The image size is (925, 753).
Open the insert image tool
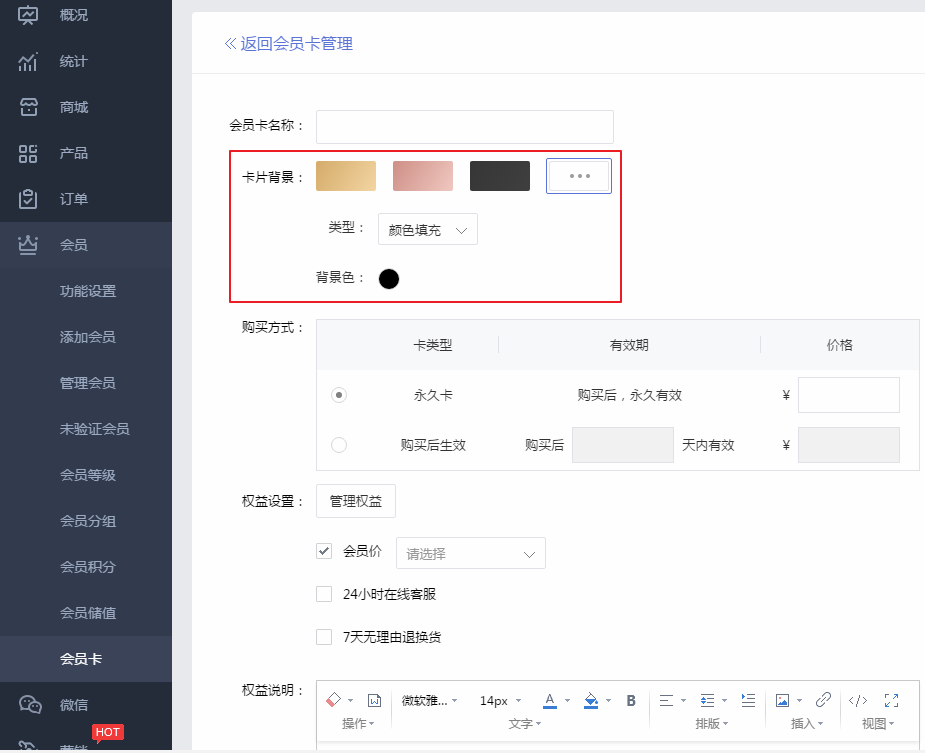(783, 700)
